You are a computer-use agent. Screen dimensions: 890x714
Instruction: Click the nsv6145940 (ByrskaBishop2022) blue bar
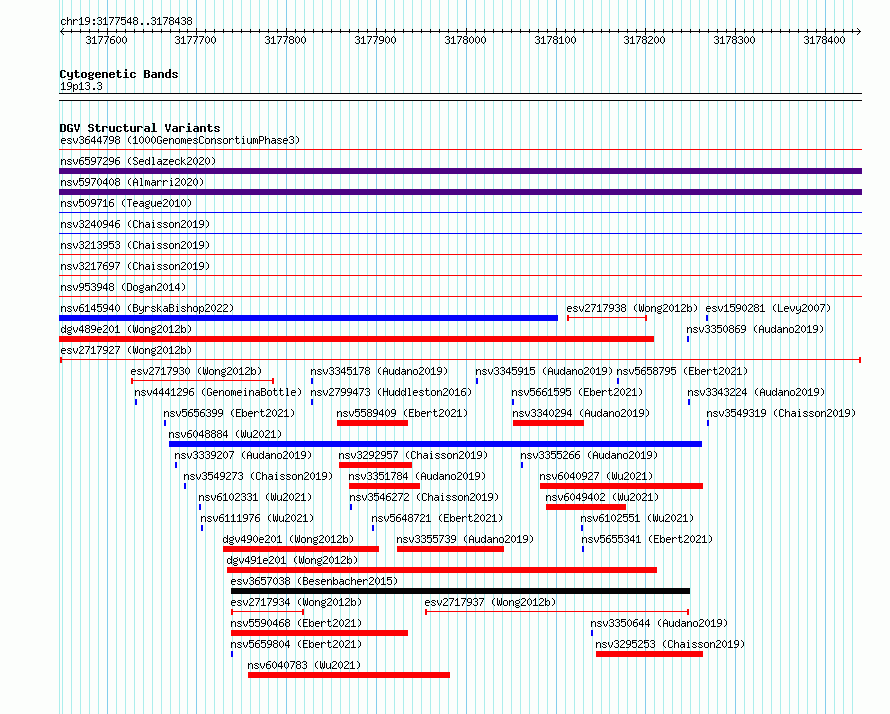(x=308, y=318)
